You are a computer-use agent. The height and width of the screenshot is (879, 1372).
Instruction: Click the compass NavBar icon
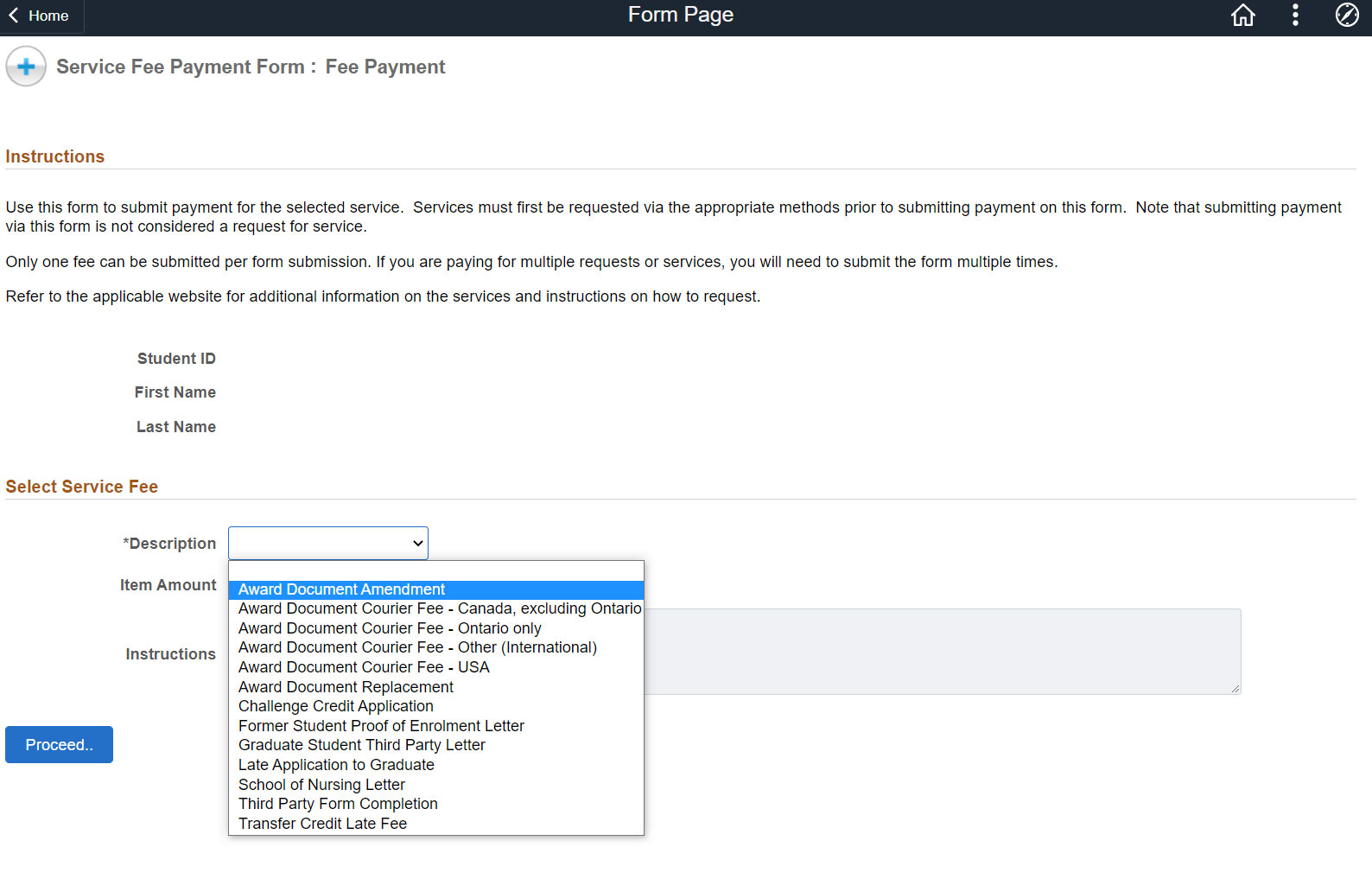click(x=1346, y=16)
